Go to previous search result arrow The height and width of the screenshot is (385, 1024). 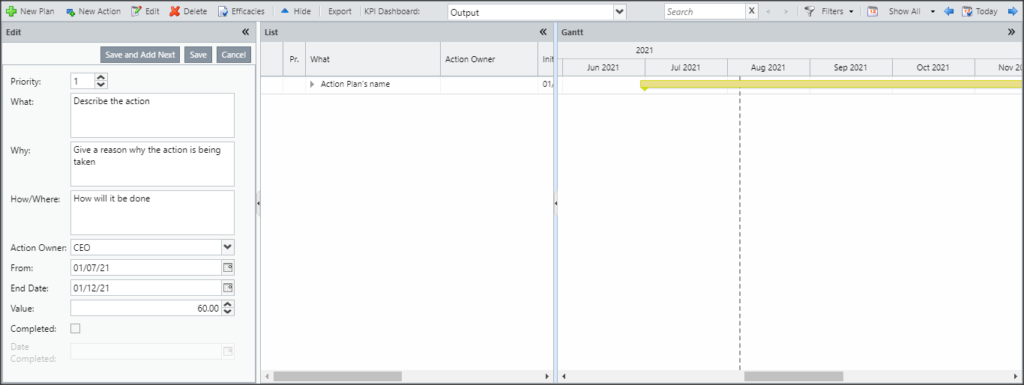pos(769,12)
